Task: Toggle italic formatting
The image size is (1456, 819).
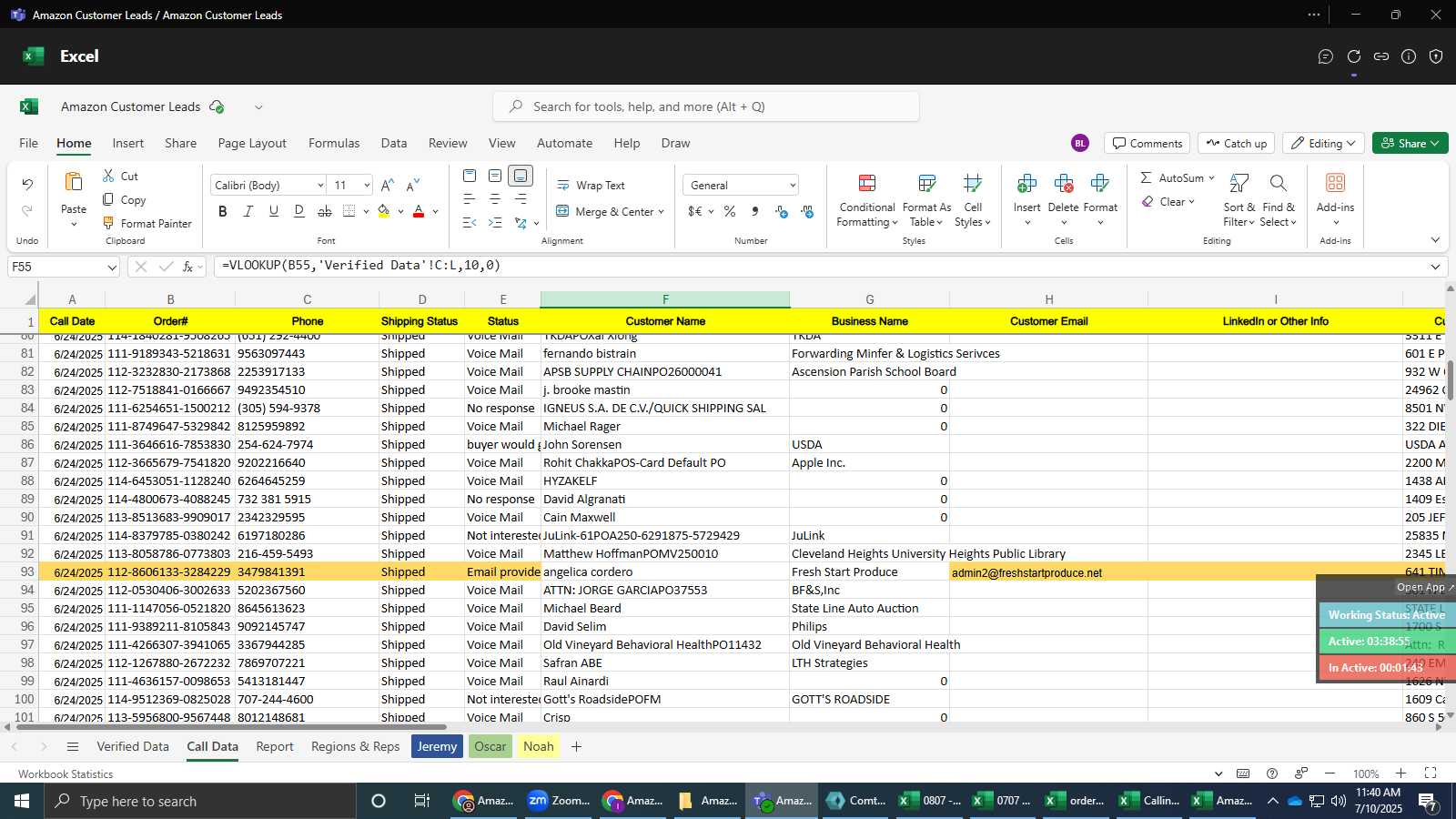Action: (x=248, y=211)
